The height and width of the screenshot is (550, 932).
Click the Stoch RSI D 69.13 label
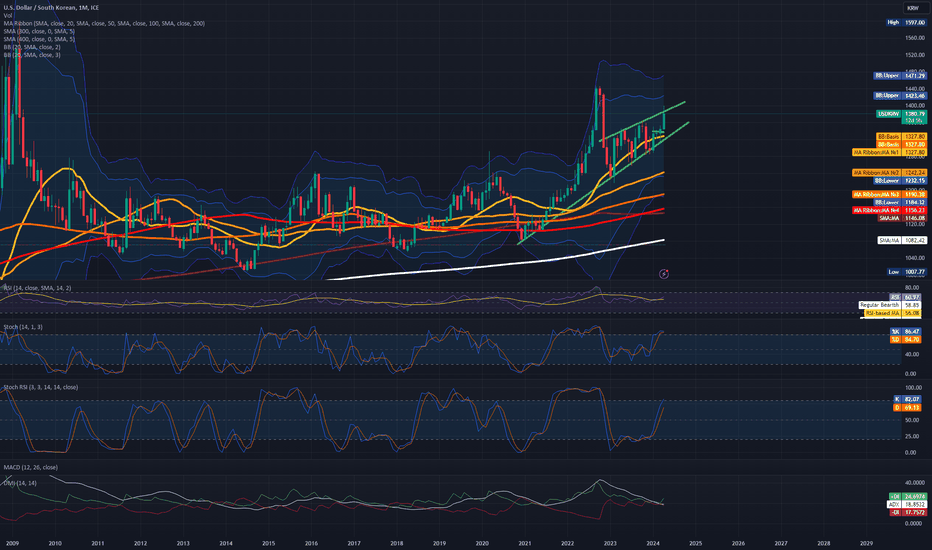point(908,407)
